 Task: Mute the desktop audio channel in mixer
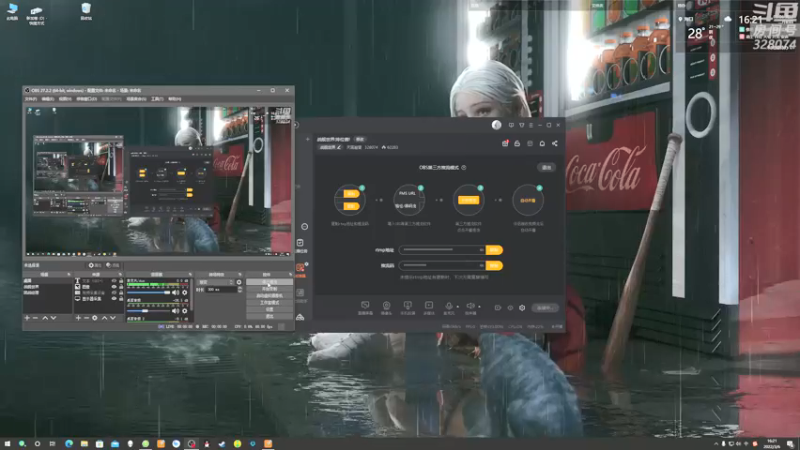(x=176, y=311)
